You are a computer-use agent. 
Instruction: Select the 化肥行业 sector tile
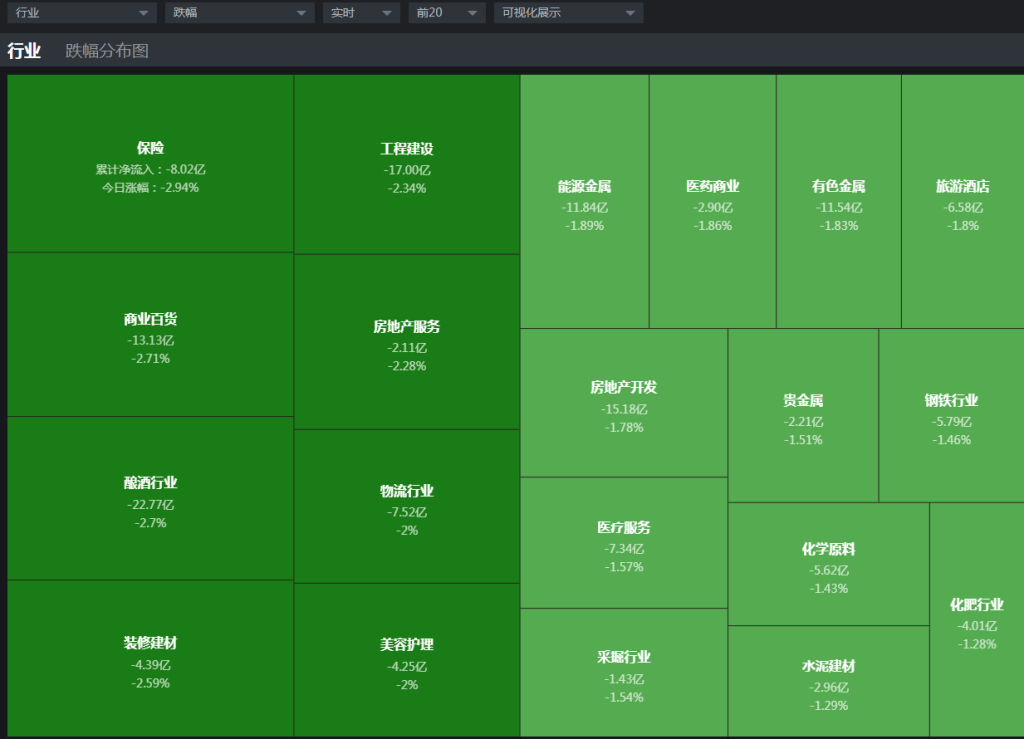point(976,620)
